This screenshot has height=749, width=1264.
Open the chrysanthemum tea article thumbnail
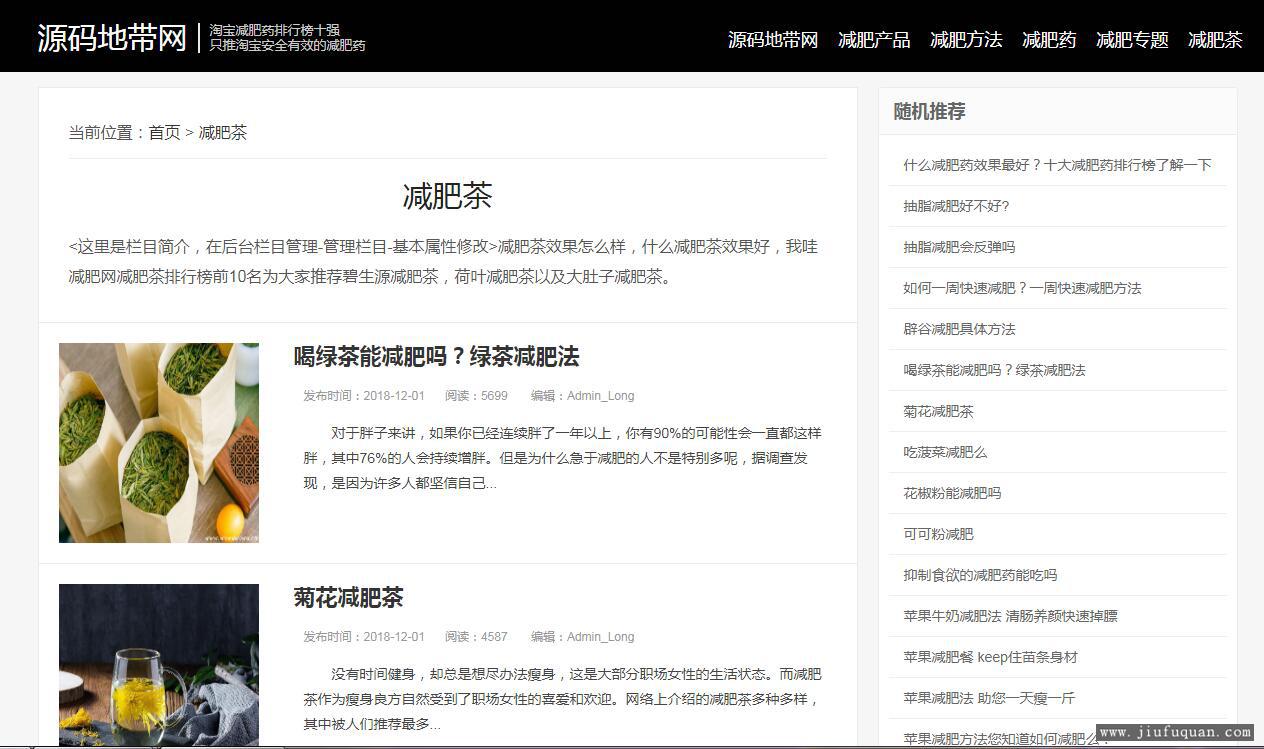coord(159,665)
